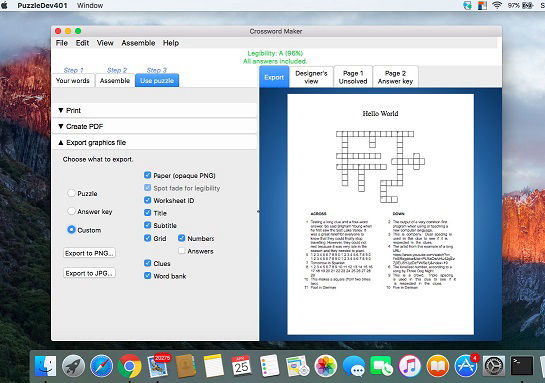
Task: Click the battery status icon
Action: (527, 5)
